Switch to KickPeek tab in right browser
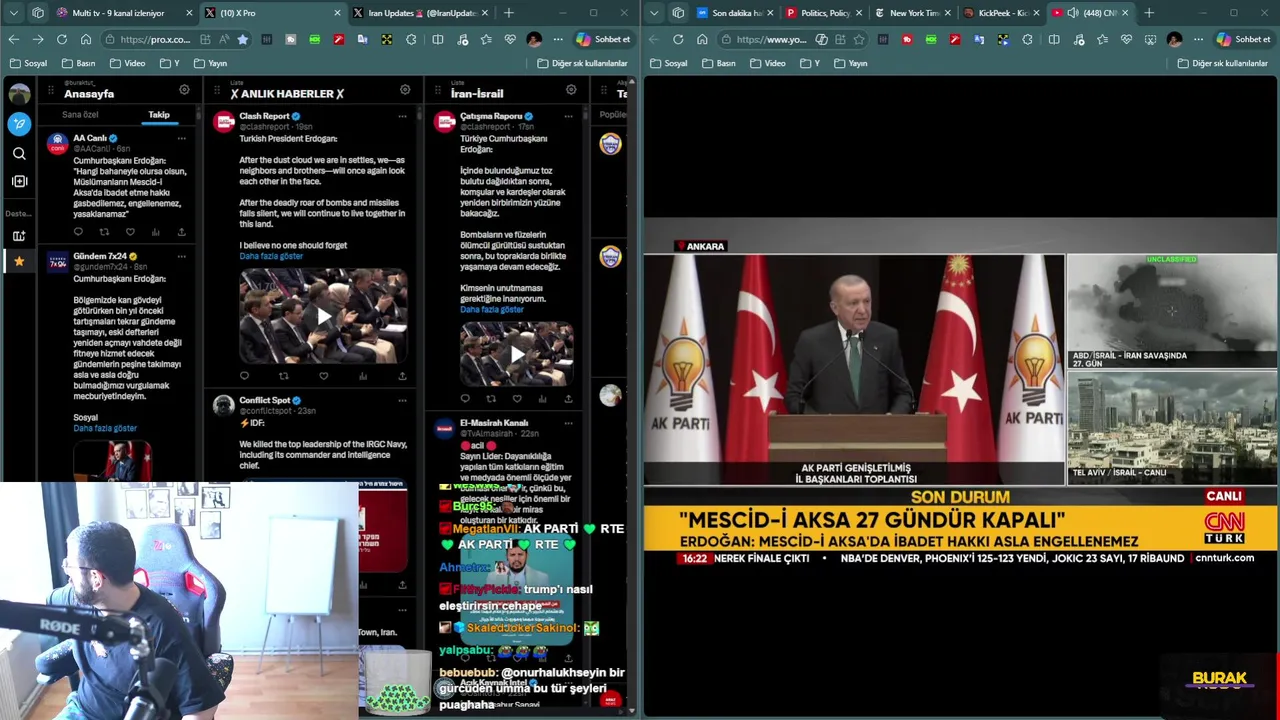 coord(1001,13)
